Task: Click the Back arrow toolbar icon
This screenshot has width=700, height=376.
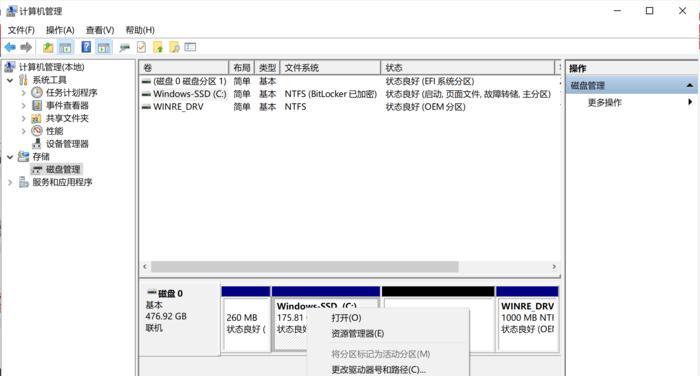Action: 10,47
